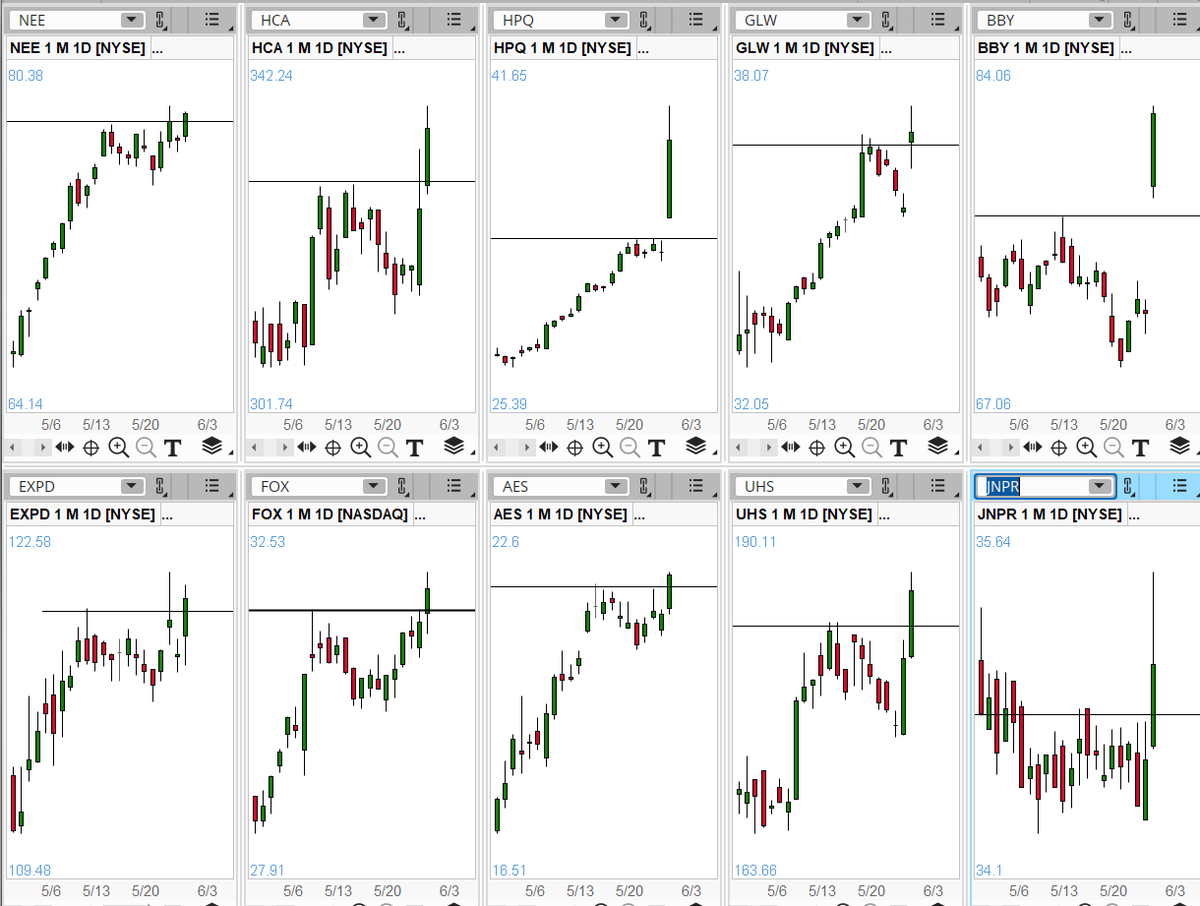Click the ellipsis button next to HPQ title
Viewport: 1200px width, 906px height.
[642, 48]
